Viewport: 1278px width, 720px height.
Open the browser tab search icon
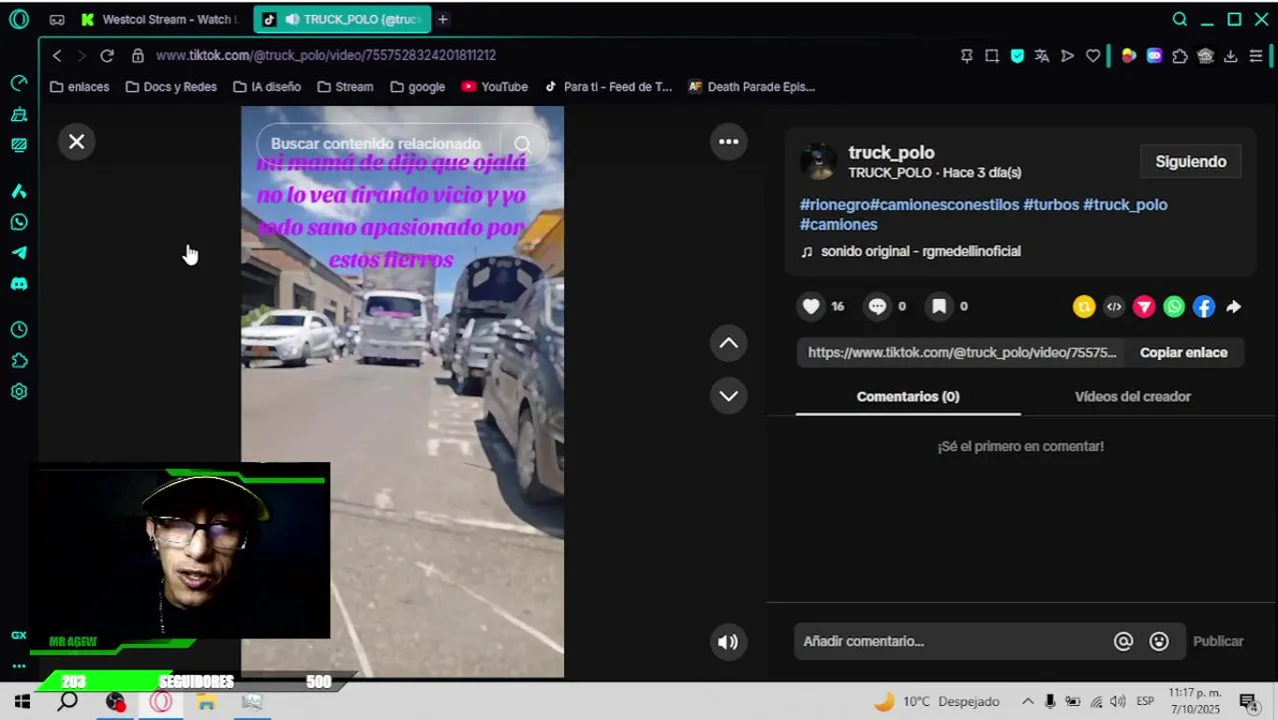pos(1180,19)
